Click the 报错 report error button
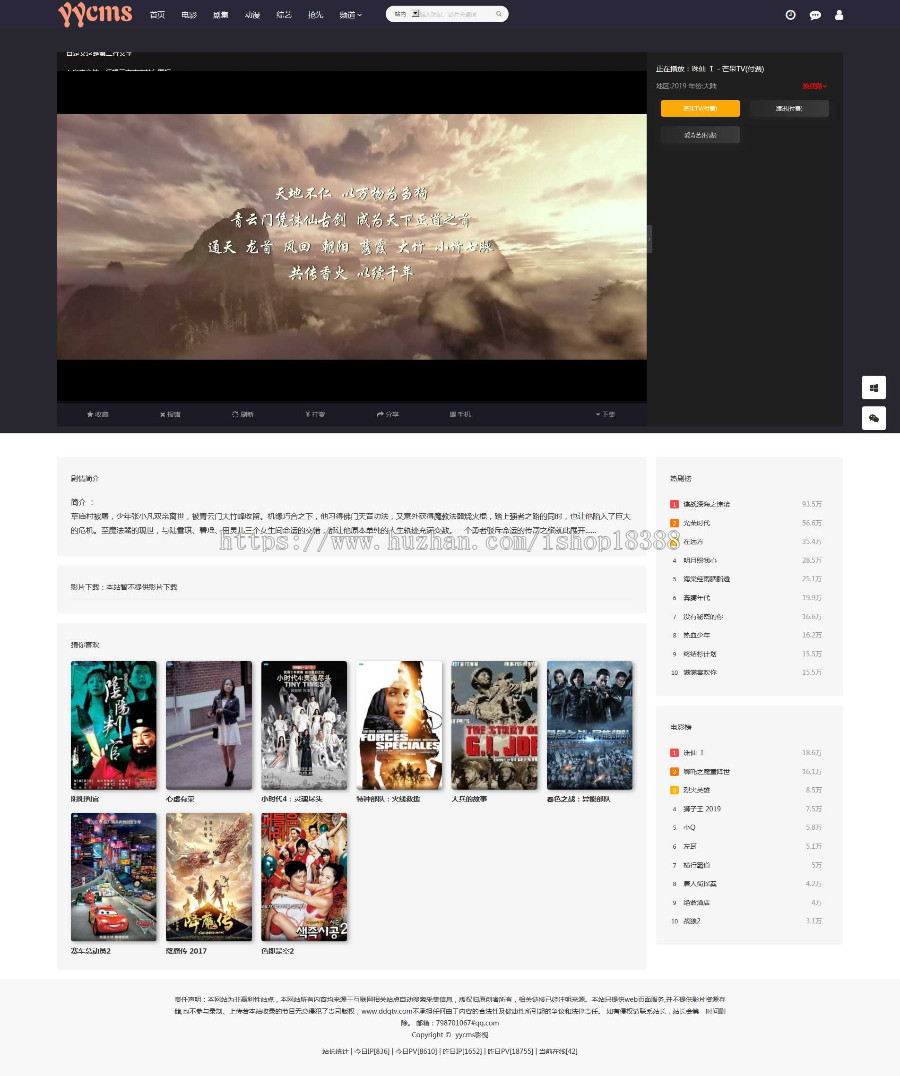The width and height of the screenshot is (900, 1076). [170, 414]
